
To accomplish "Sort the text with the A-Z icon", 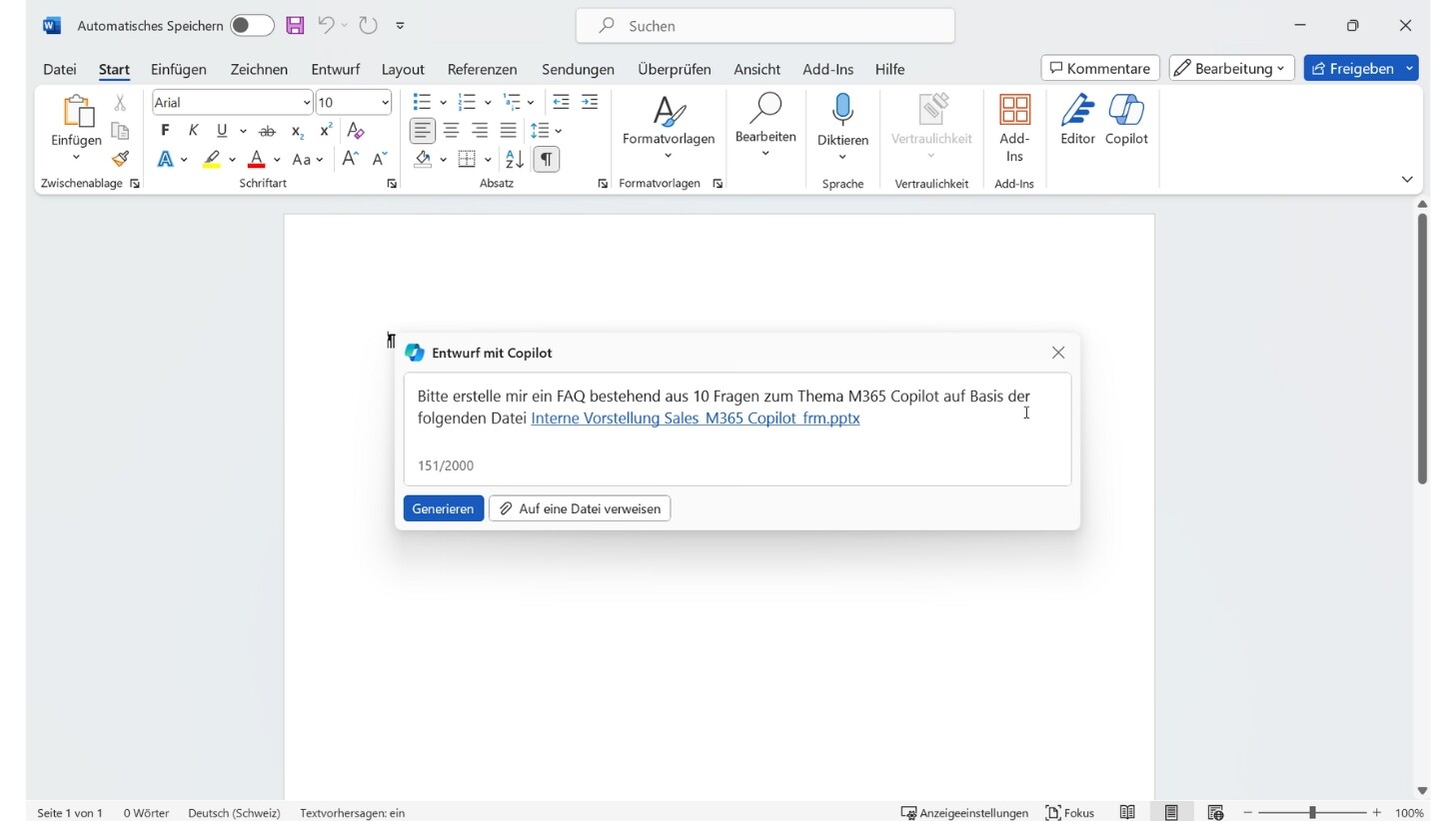I will point(515,159).
